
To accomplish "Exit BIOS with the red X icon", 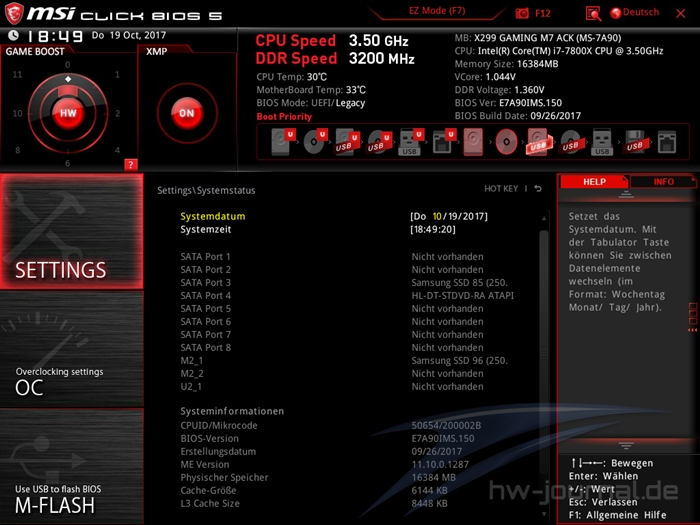I will coord(680,13).
